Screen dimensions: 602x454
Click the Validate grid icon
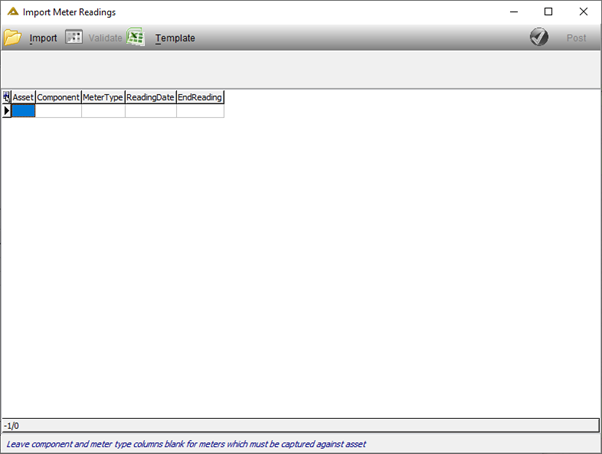[x=74, y=37]
